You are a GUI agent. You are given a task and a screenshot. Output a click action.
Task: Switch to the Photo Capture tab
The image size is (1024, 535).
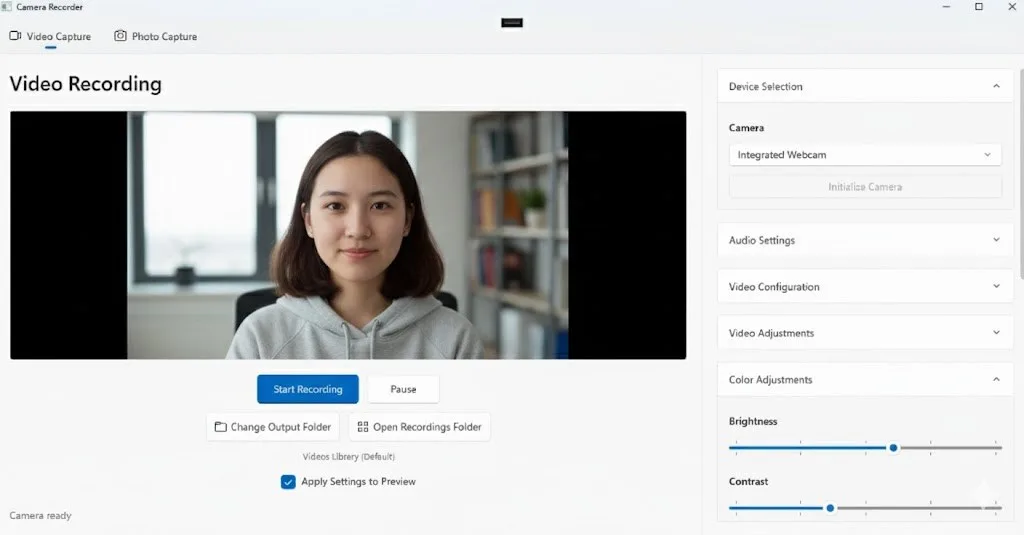tap(155, 37)
